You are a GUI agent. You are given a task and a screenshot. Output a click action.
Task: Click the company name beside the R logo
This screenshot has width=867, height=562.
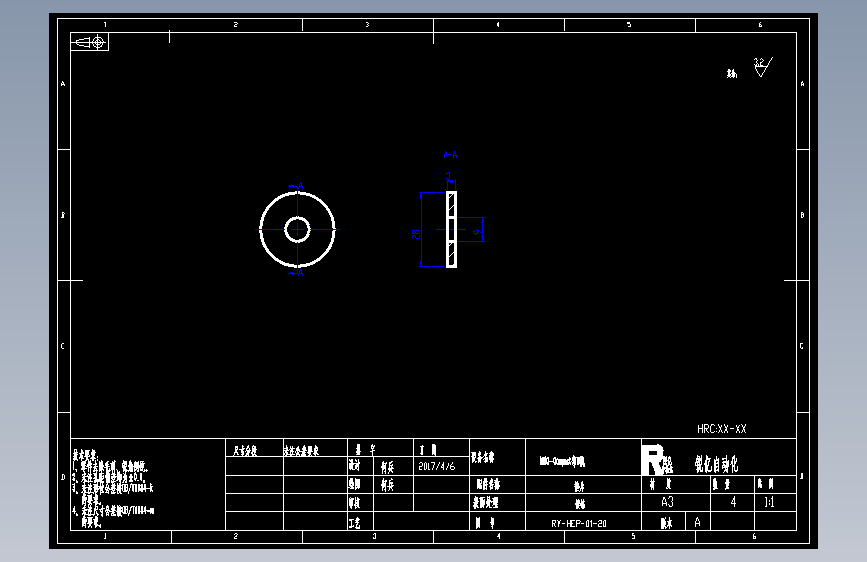(x=717, y=464)
